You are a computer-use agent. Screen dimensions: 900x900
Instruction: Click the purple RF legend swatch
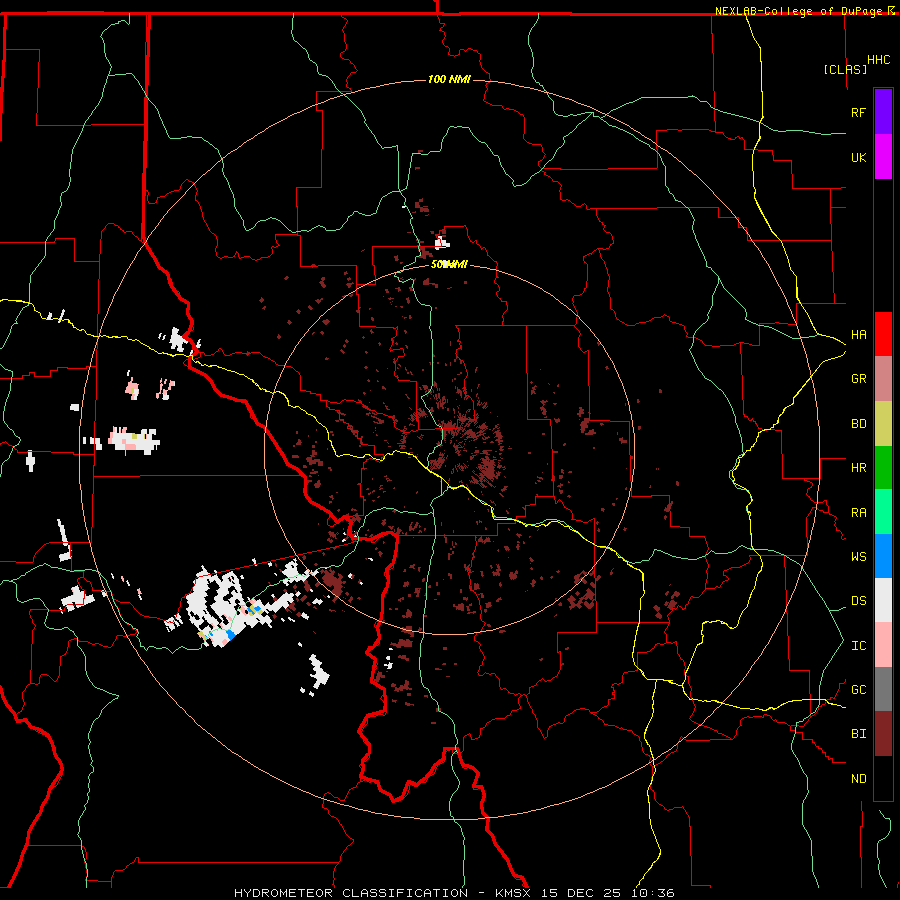pos(883,112)
